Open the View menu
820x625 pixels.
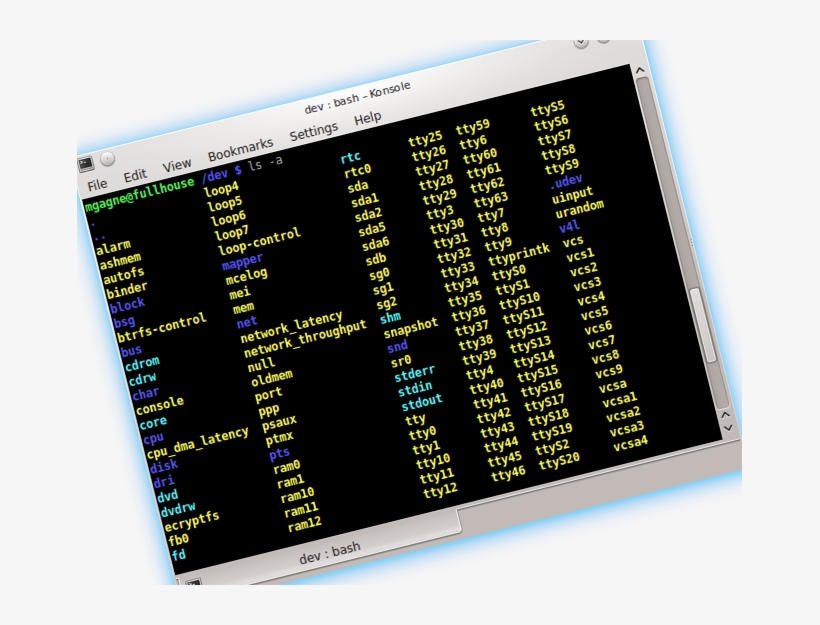177,162
